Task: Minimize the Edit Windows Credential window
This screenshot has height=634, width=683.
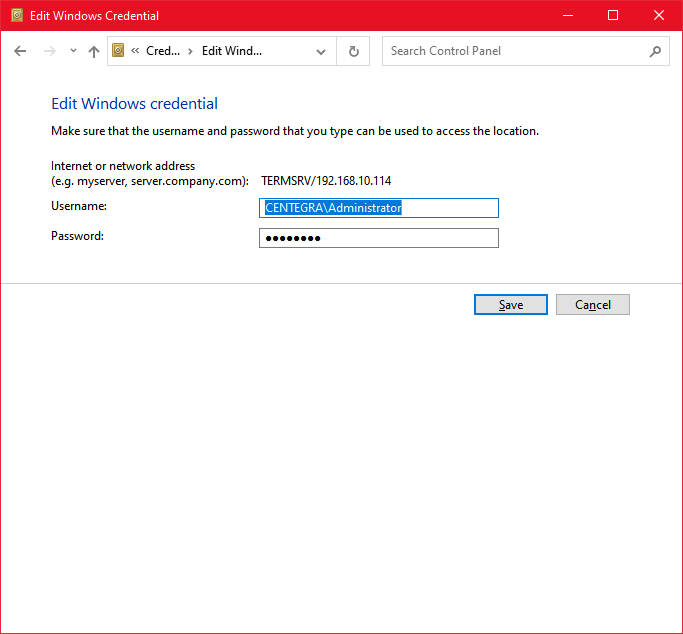Action: click(567, 16)
